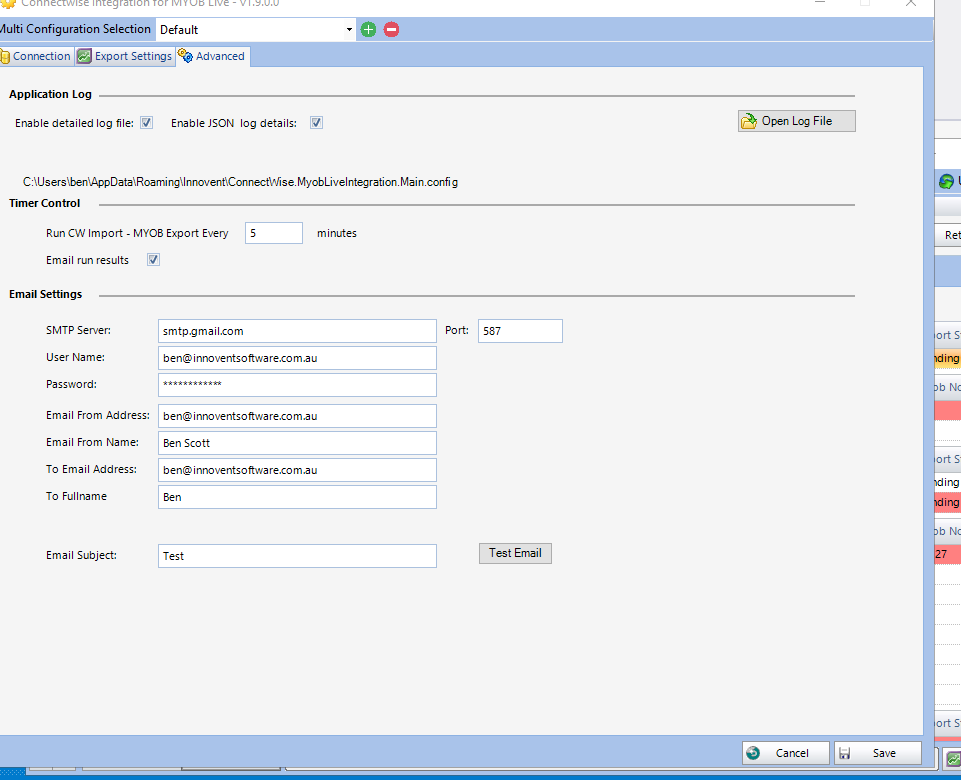Viewport: 961px width, 780px height.
Task: Switch to the Export Settings tab
Action: pyautogui.click(x=125, y=56)
